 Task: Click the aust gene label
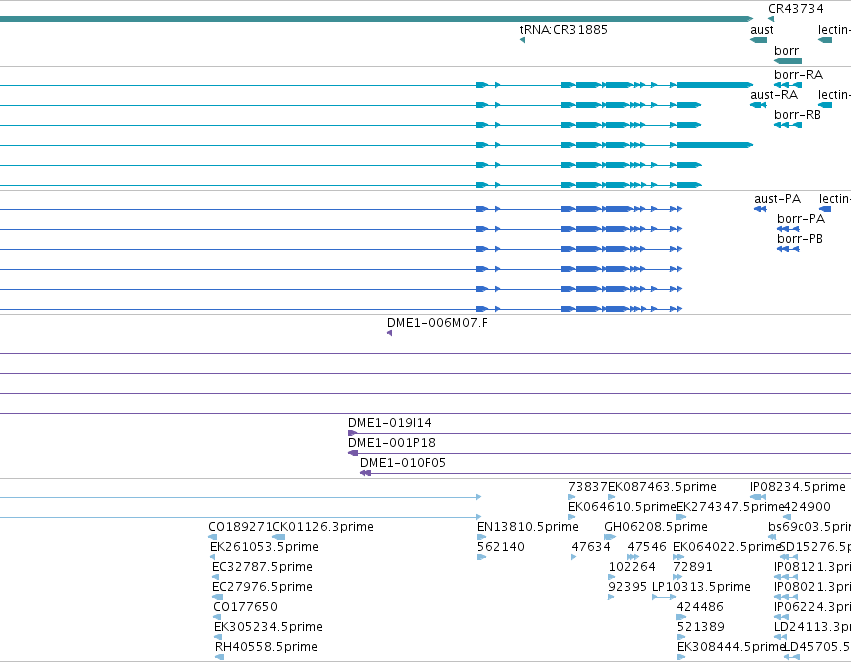tap(761, 30)
